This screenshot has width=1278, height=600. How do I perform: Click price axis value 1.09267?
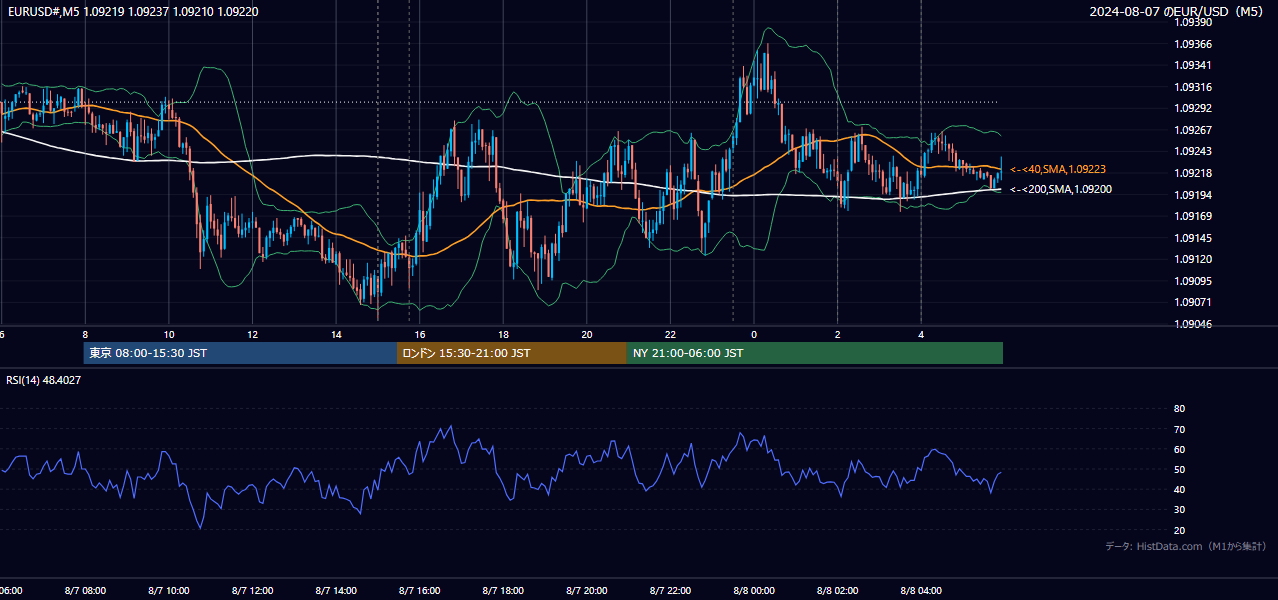(1194, 130)
